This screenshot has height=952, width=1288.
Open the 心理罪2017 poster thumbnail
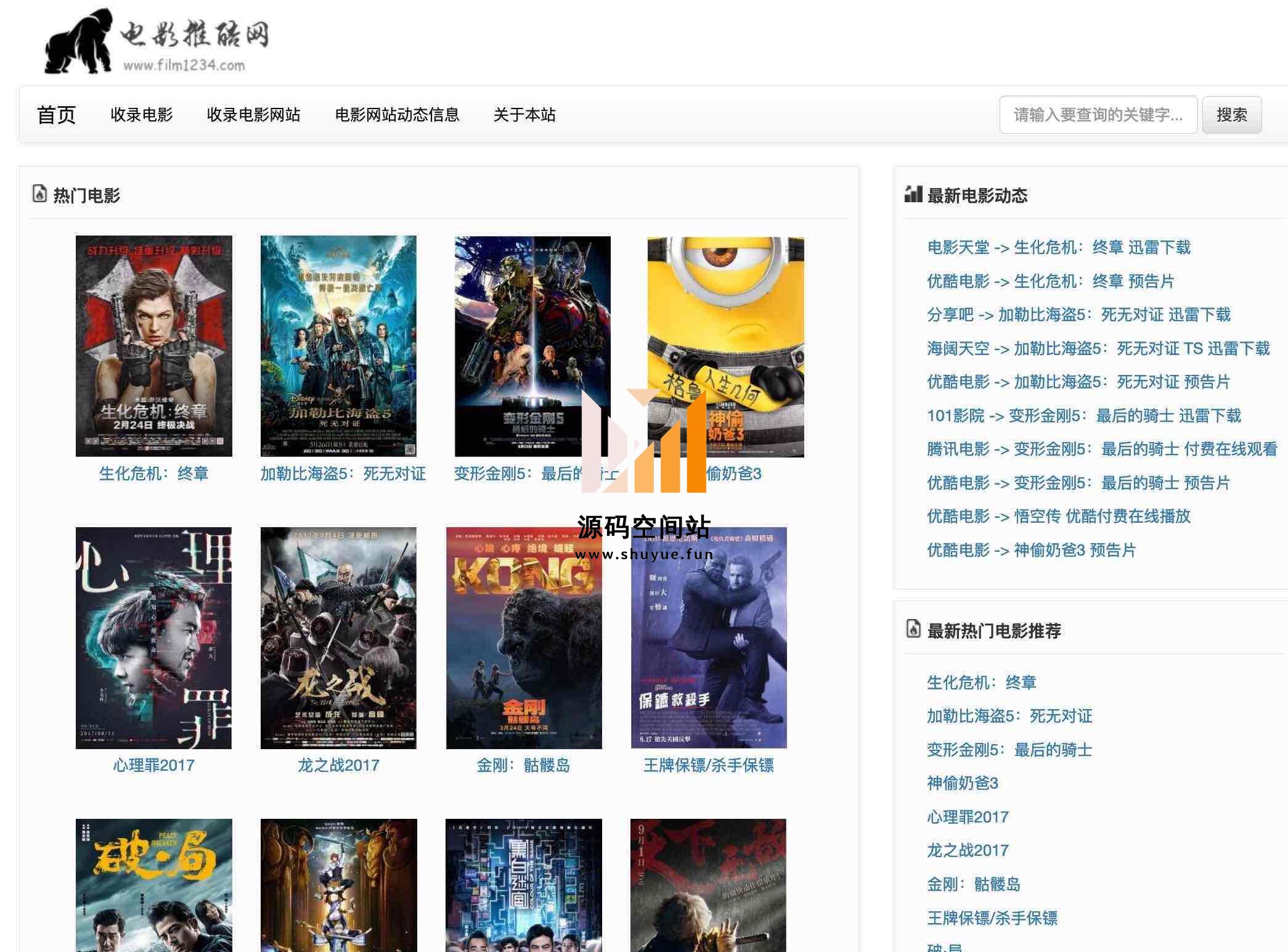click(x=153, y=638)
